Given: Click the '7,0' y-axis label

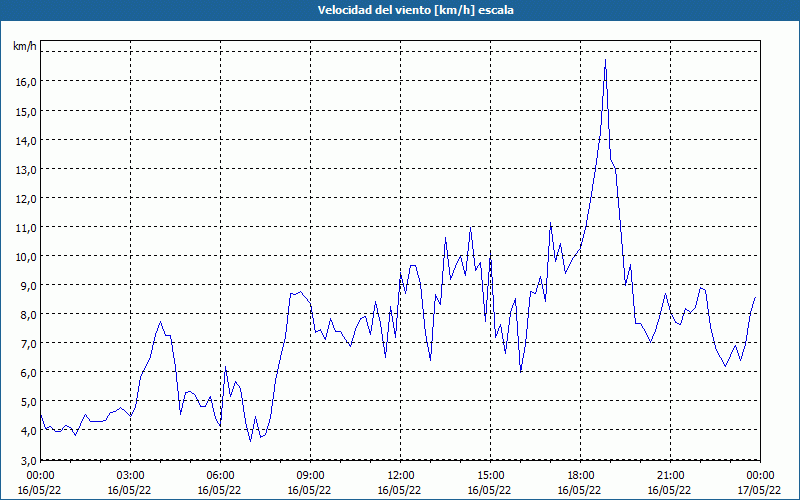Looking at the screenshot, I should [x=28, y=344].
